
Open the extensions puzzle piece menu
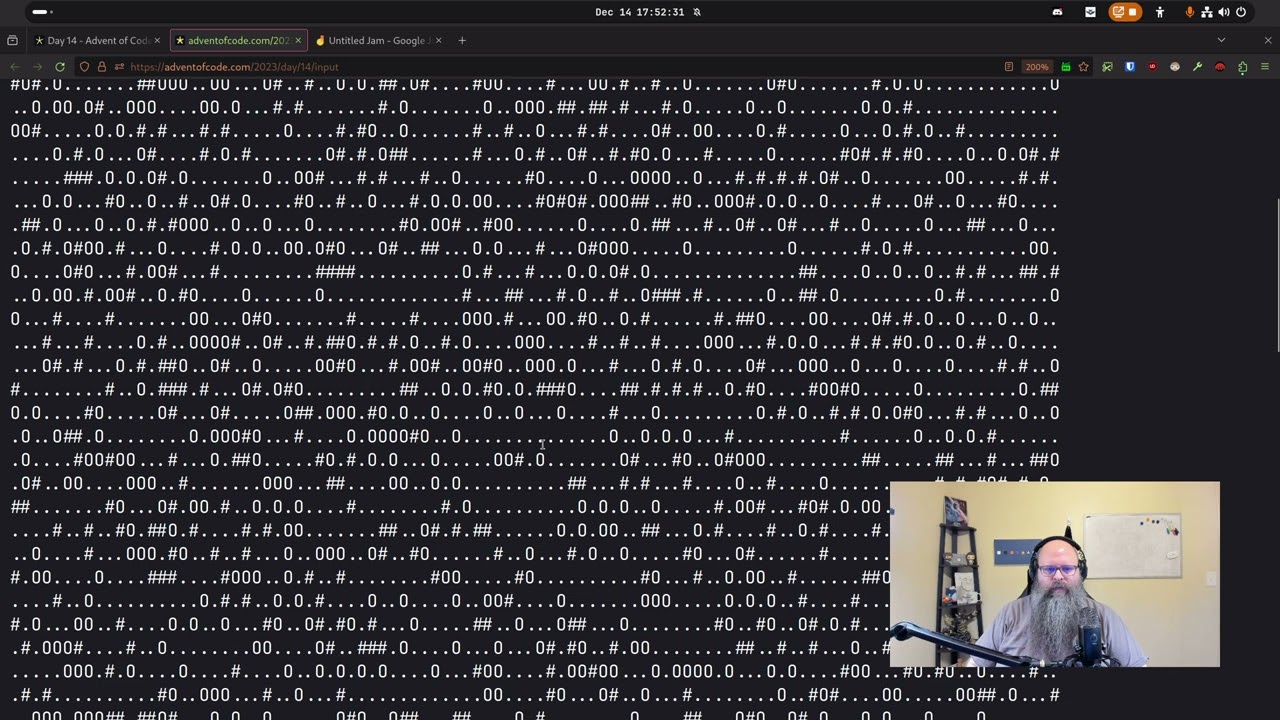[1243, 67]
